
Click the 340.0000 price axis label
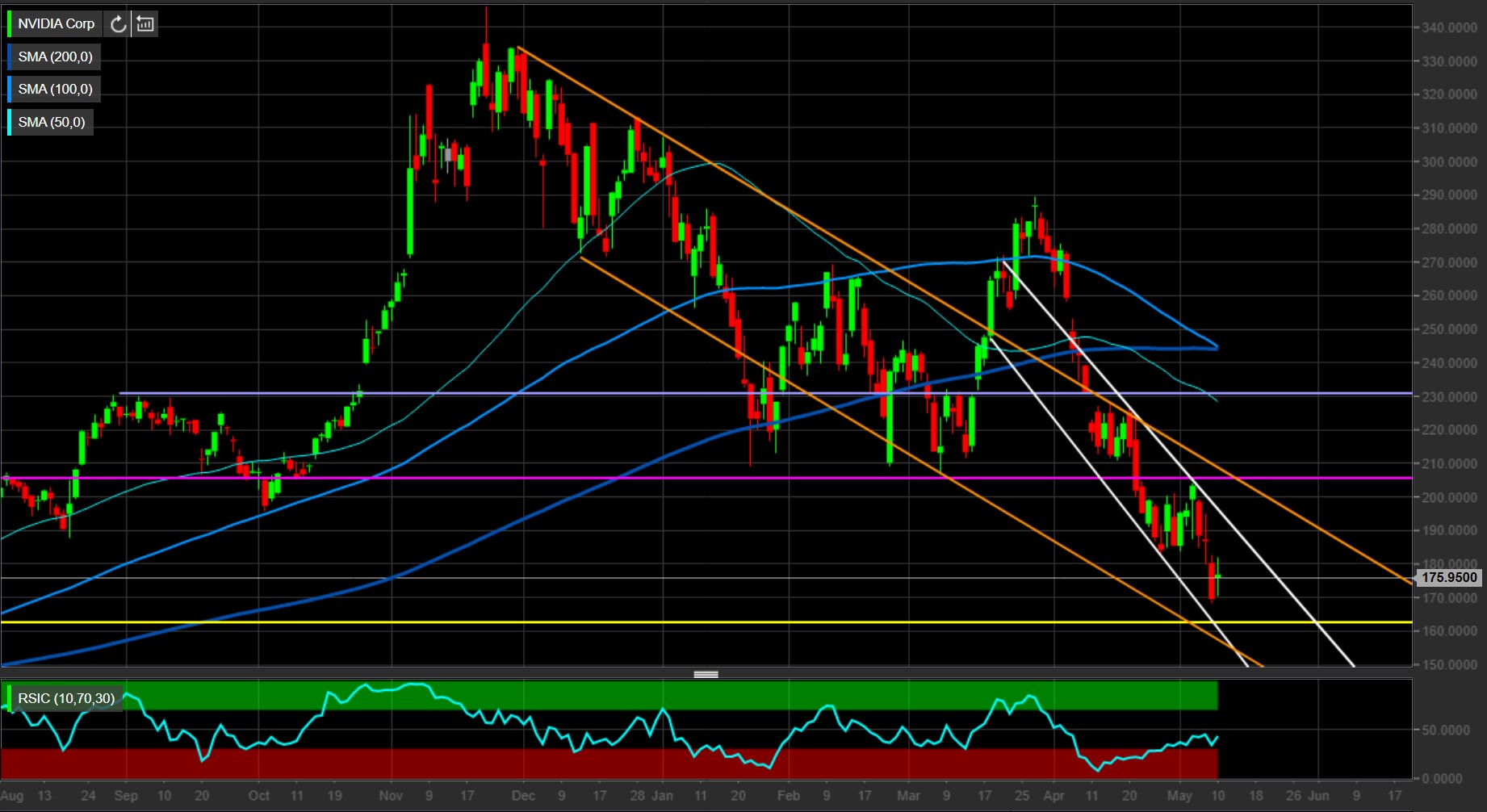pyautogui.click(x=1450, y=27)
